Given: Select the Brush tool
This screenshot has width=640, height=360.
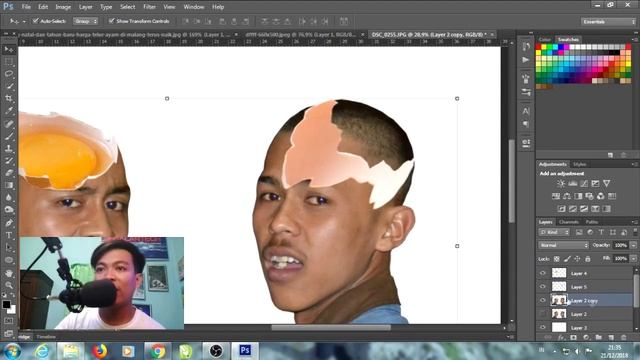Looking at the screenshot, I should (9, 136).
